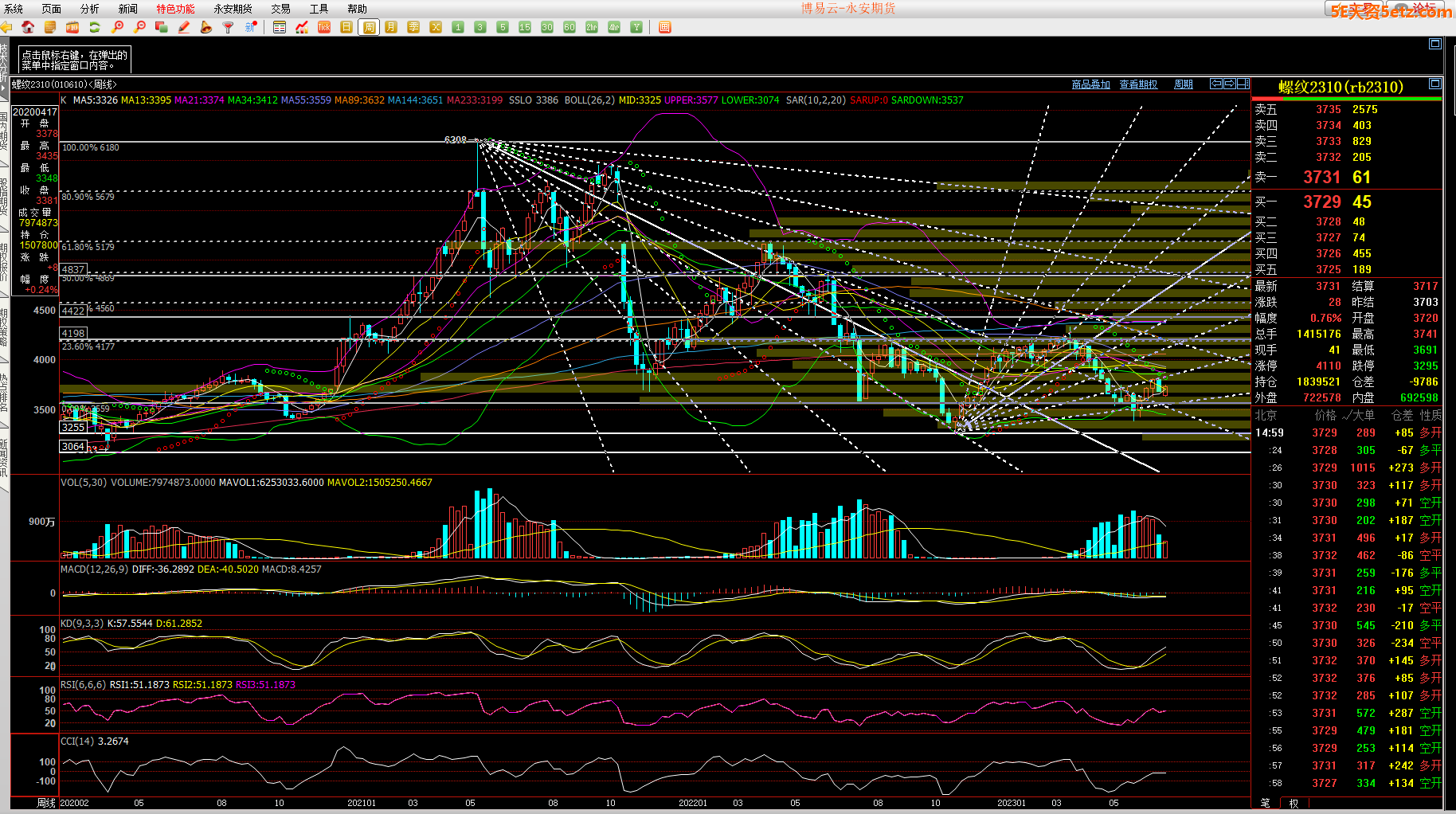Click the red-green buy/sell ratio bar
Viewport: 1456px width, 814px height.
1347,99
